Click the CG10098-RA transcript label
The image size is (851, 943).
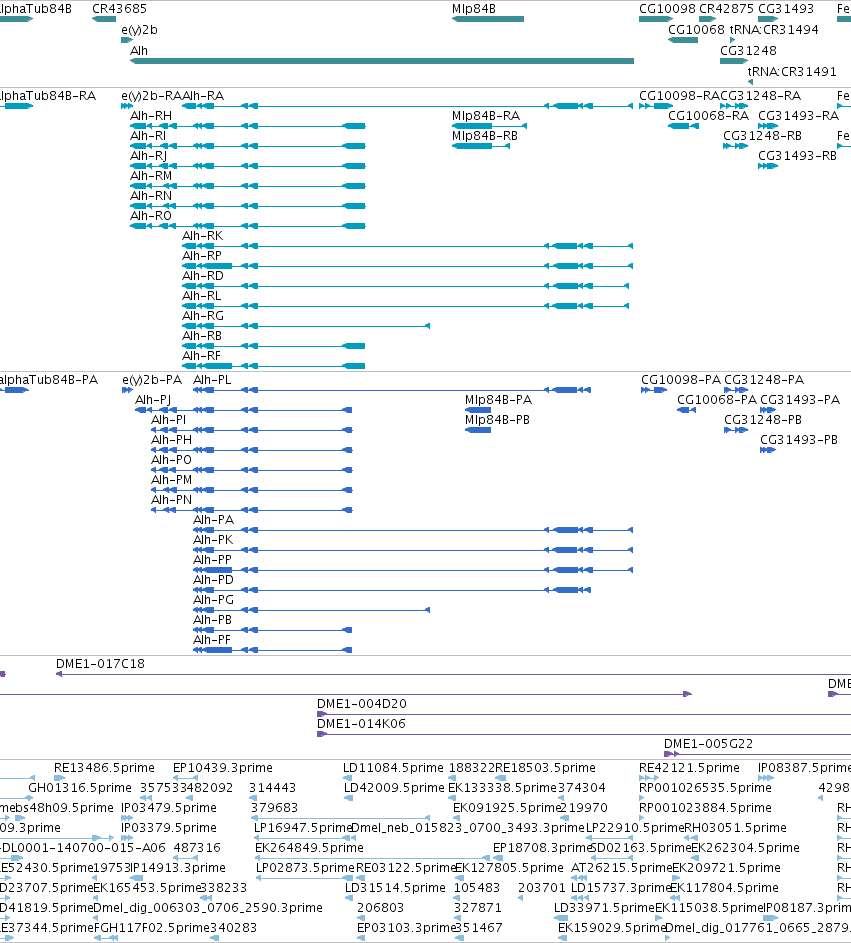[x=678, y=96]
